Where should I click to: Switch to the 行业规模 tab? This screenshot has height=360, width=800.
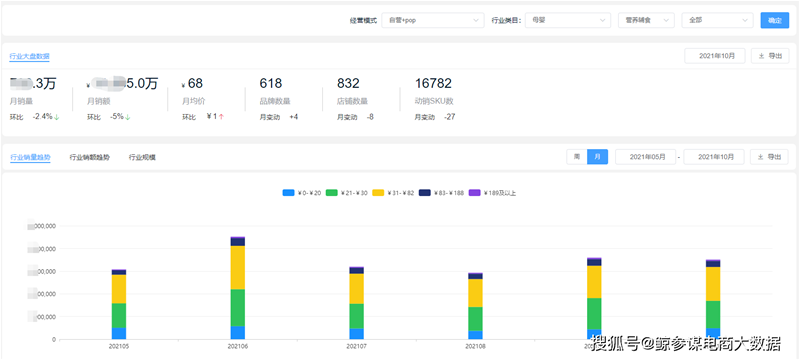pyautogui.click(x=142, y=157)
